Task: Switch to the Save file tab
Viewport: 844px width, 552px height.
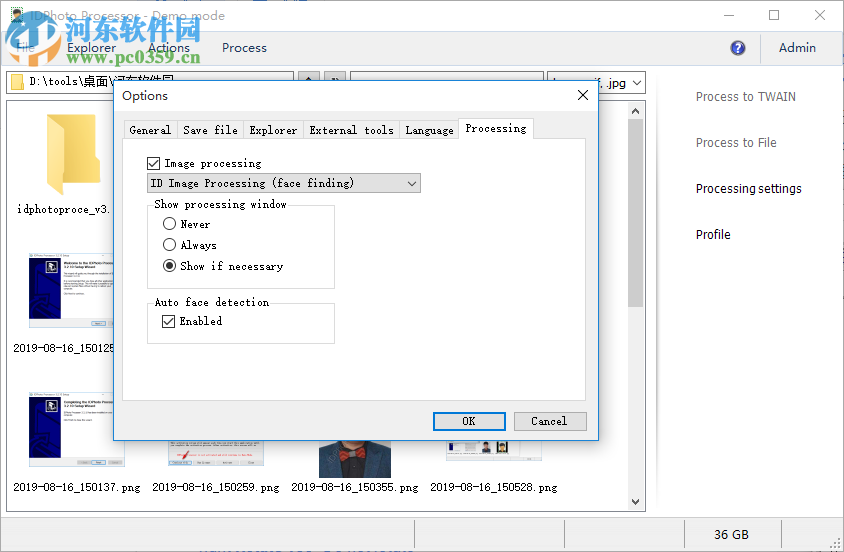Action: coord(210,130)
